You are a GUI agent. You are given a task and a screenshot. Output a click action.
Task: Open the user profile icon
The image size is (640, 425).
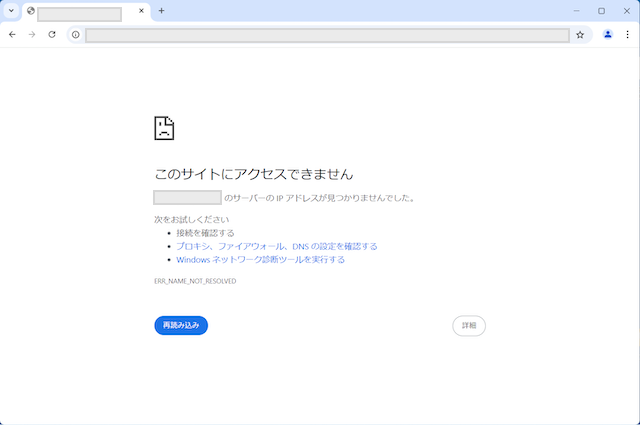pyautogui.click(x=607, y=34)
